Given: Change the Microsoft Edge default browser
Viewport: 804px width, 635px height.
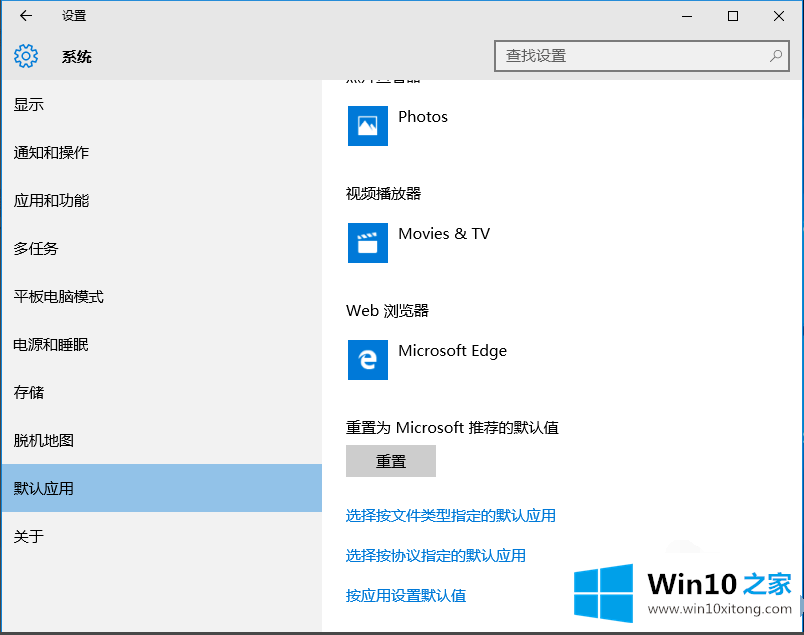Looking at the screenshot, I should click(428, 360).
